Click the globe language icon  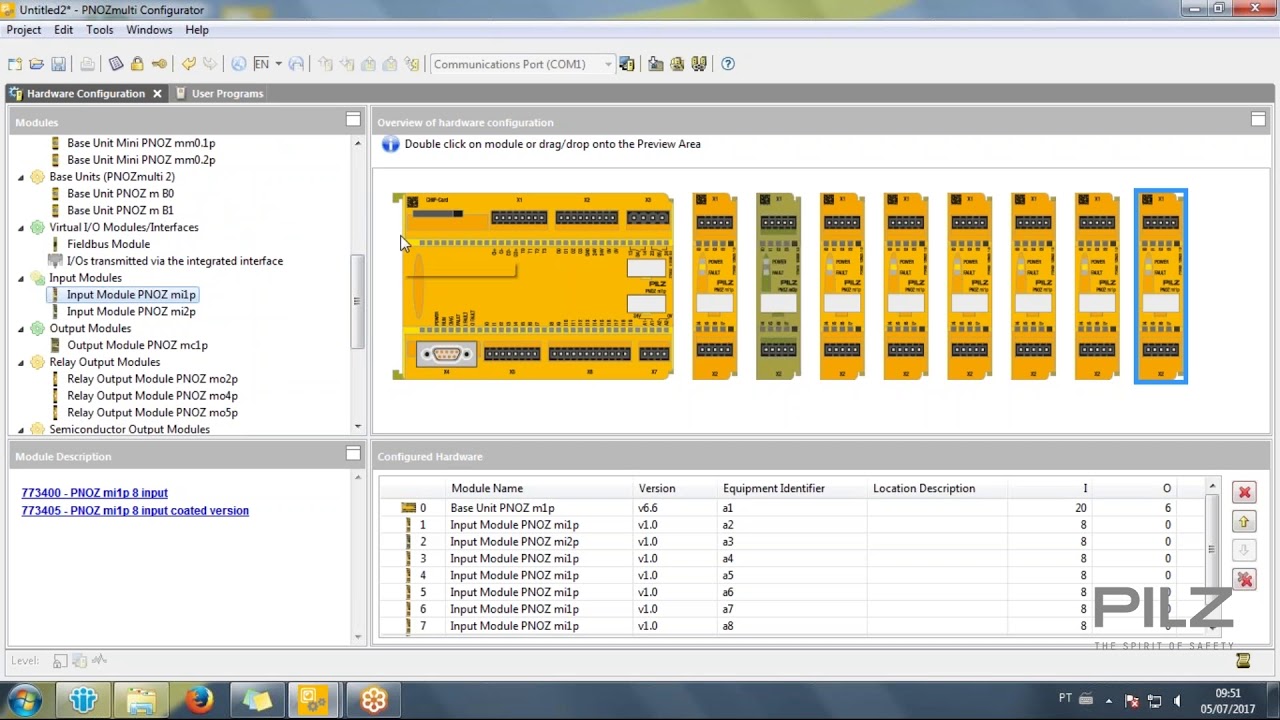238,64
